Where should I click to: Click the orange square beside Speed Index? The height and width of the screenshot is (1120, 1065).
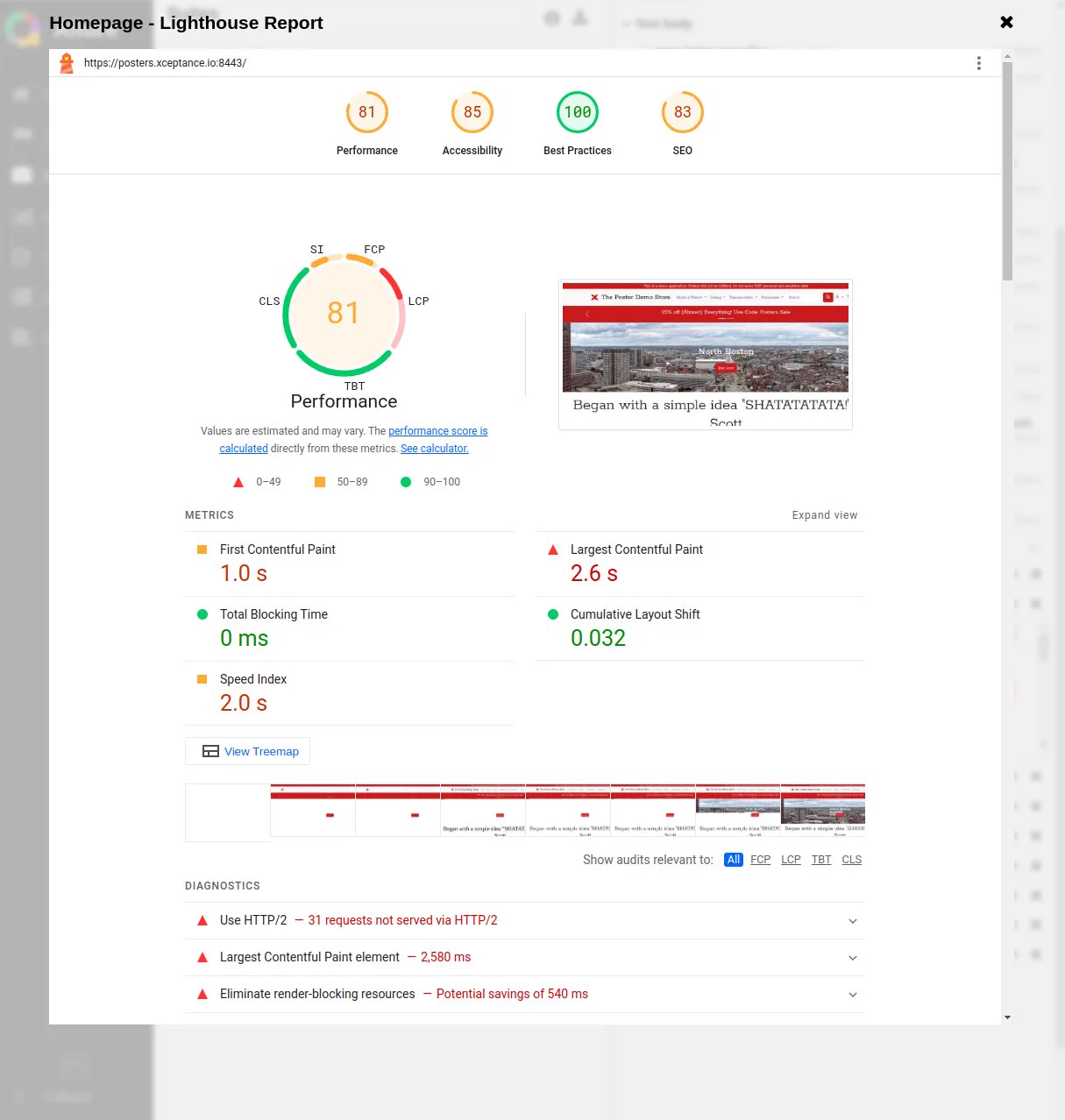(x=202, y=679)
